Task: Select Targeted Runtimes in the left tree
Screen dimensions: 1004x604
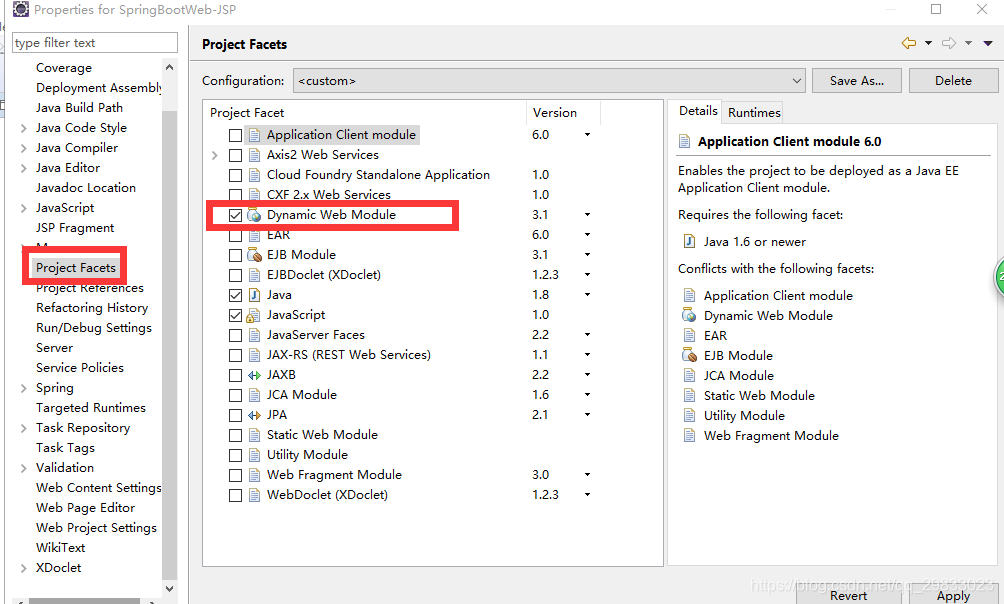Action: tap(90, 408)
